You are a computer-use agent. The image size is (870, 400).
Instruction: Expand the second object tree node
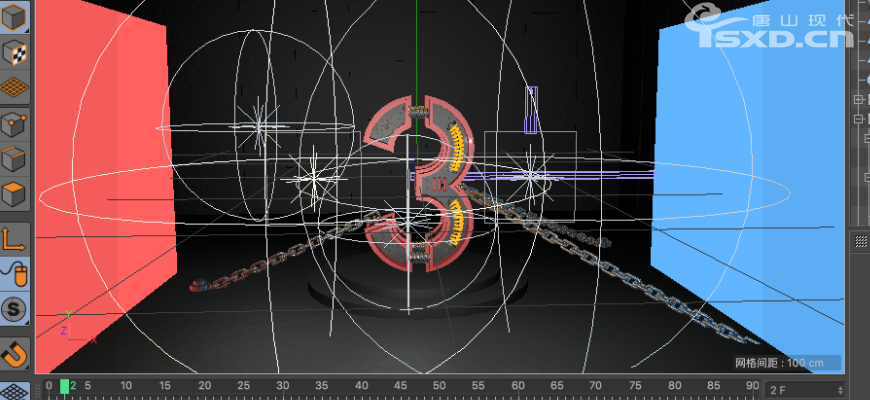(x=857, y=118)
